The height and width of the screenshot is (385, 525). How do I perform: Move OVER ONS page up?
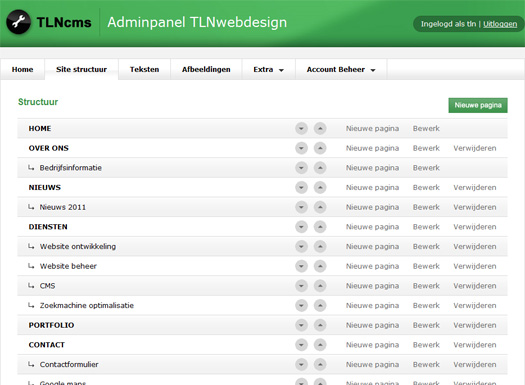(x=320, y=148)
